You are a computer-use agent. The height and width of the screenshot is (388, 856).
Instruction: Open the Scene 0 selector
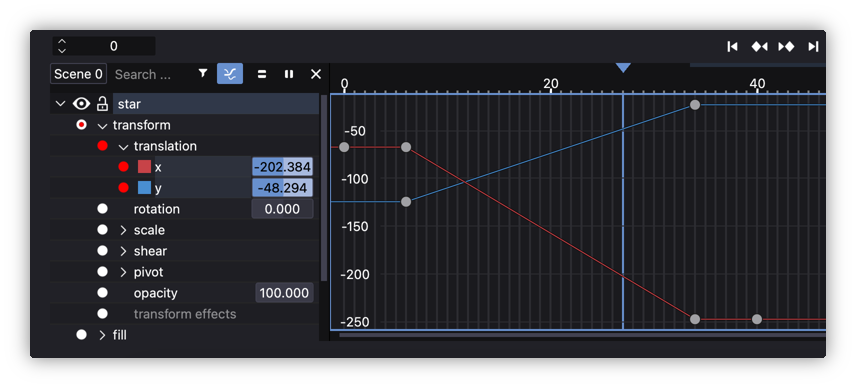(78, 74)
